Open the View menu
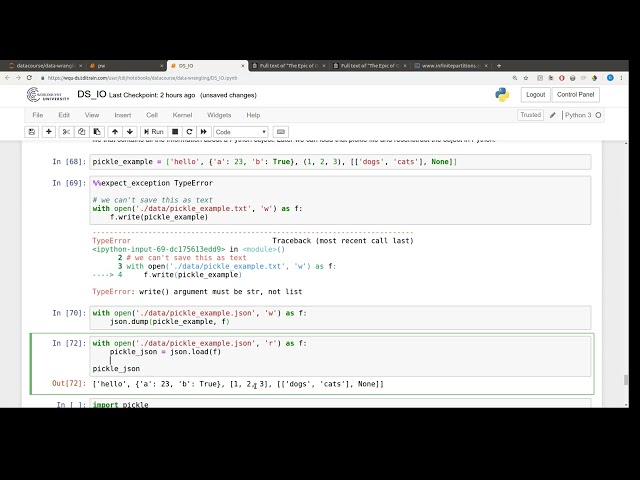Viewport: 640px width, 480px height. (x=92, y=115)
